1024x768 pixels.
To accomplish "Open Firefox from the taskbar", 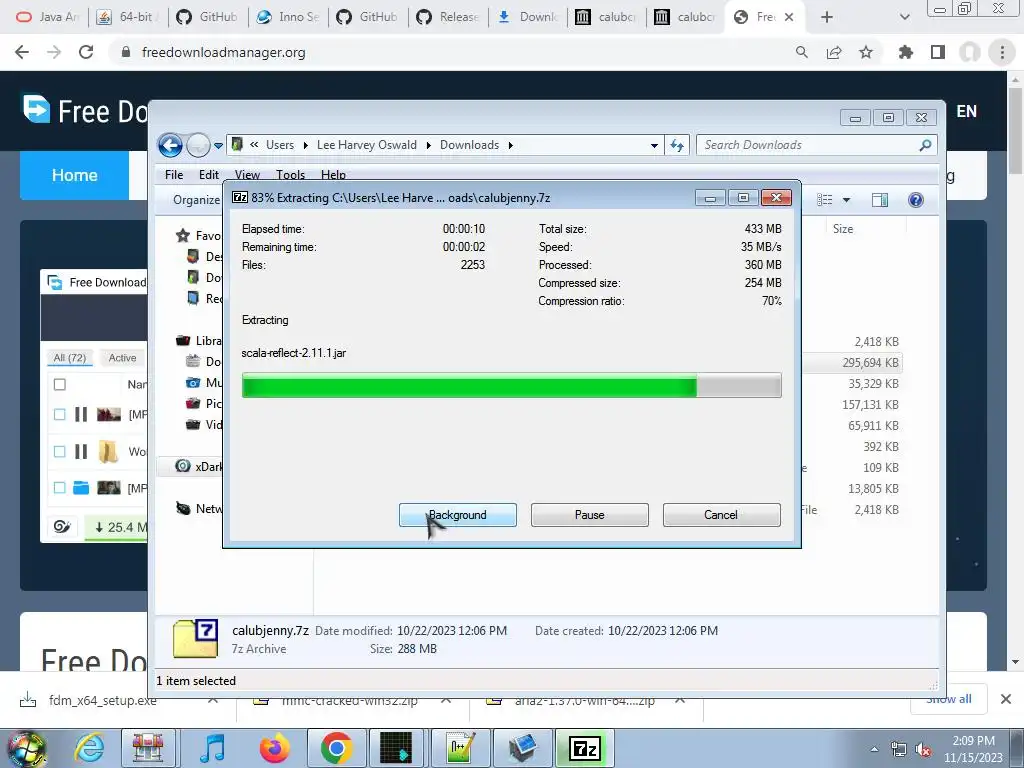I will (x=275, y=748).
